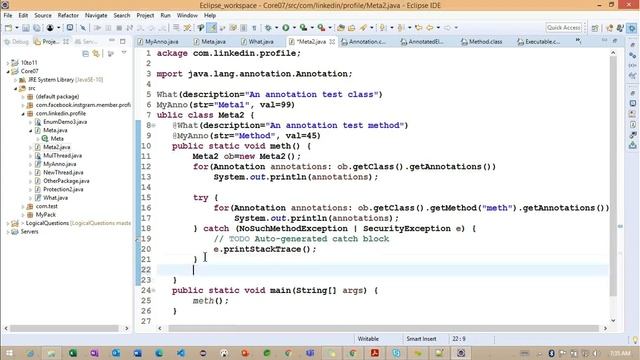Image resolution: width=640 pixels, height=360 pixels.
Task: Select OtherPackage.java in Package Explorer
Action: click(x=67, y=181)
